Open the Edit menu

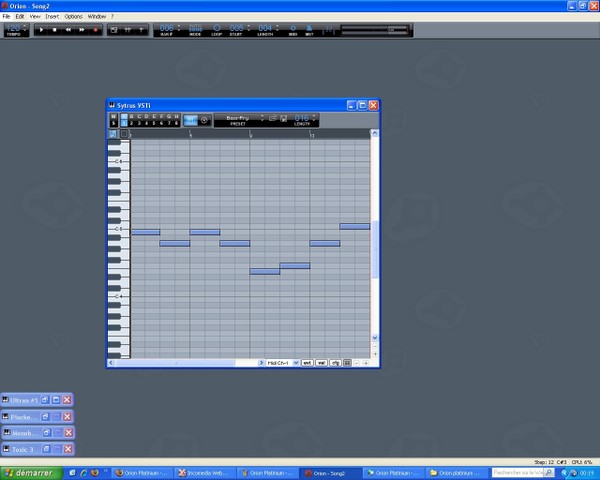[20, 16]
